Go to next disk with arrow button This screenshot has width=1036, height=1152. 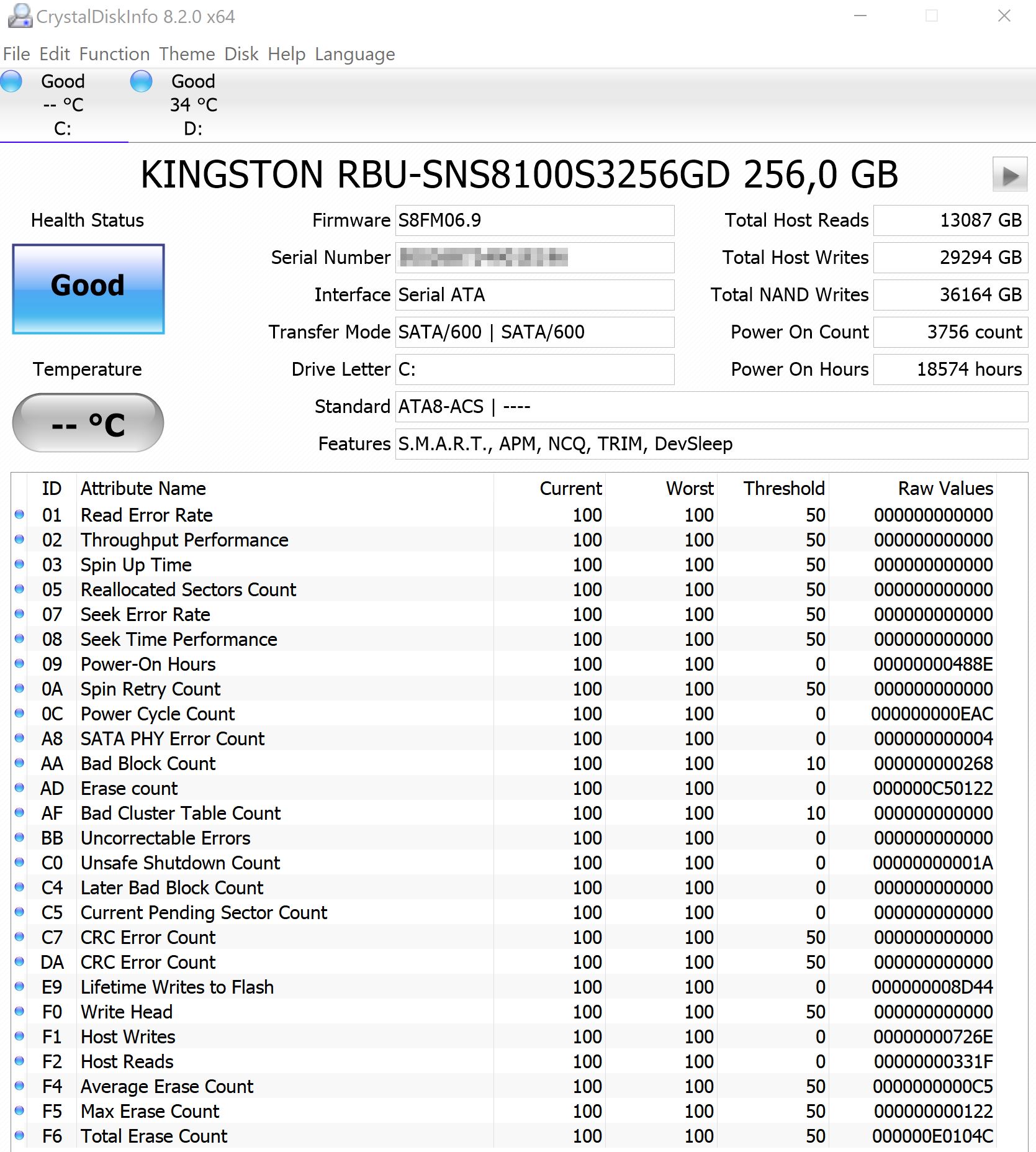pos(1010,175)
